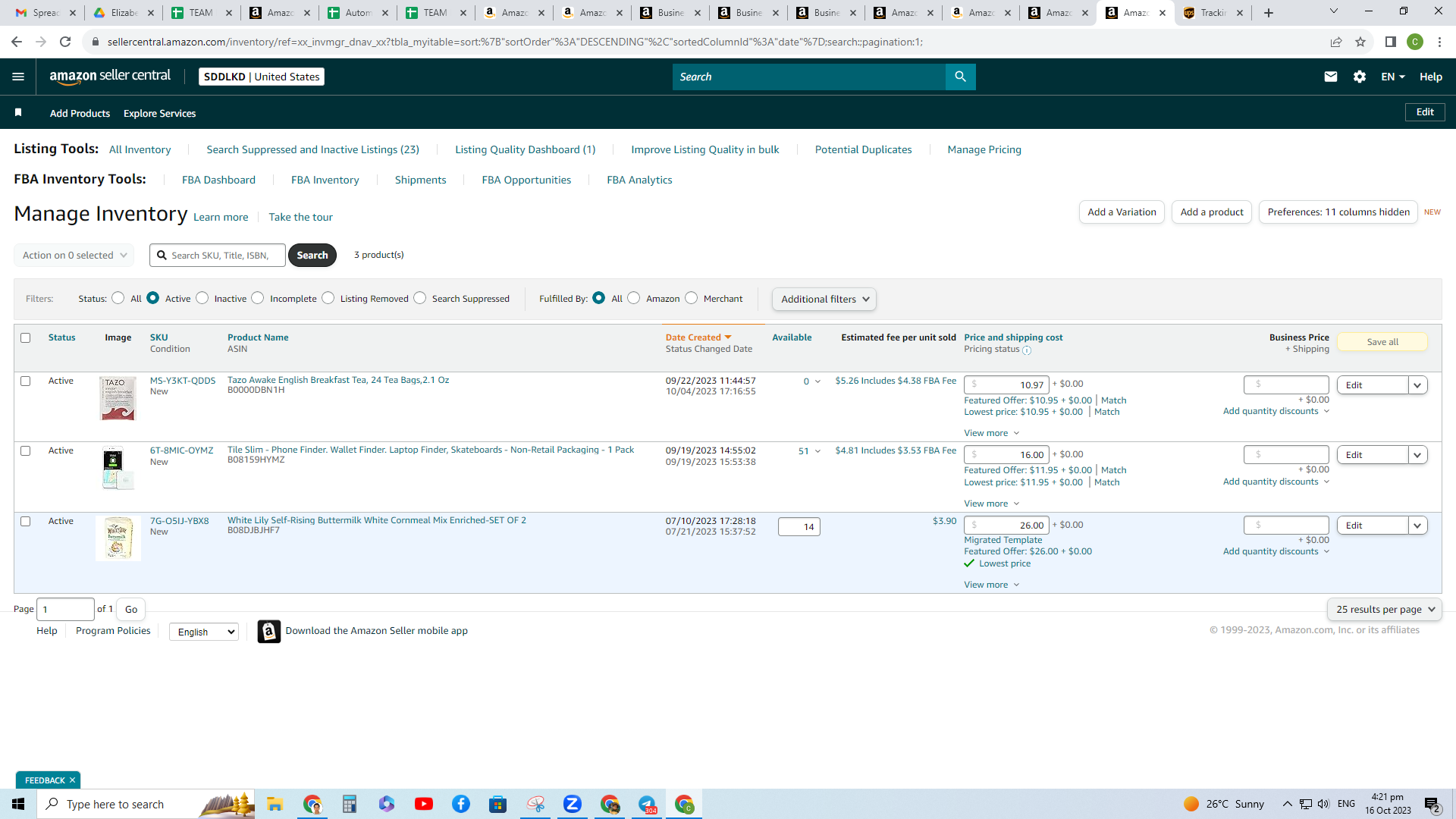
Task: Open YouTube from the taskbar
Action: click(424, 804)
